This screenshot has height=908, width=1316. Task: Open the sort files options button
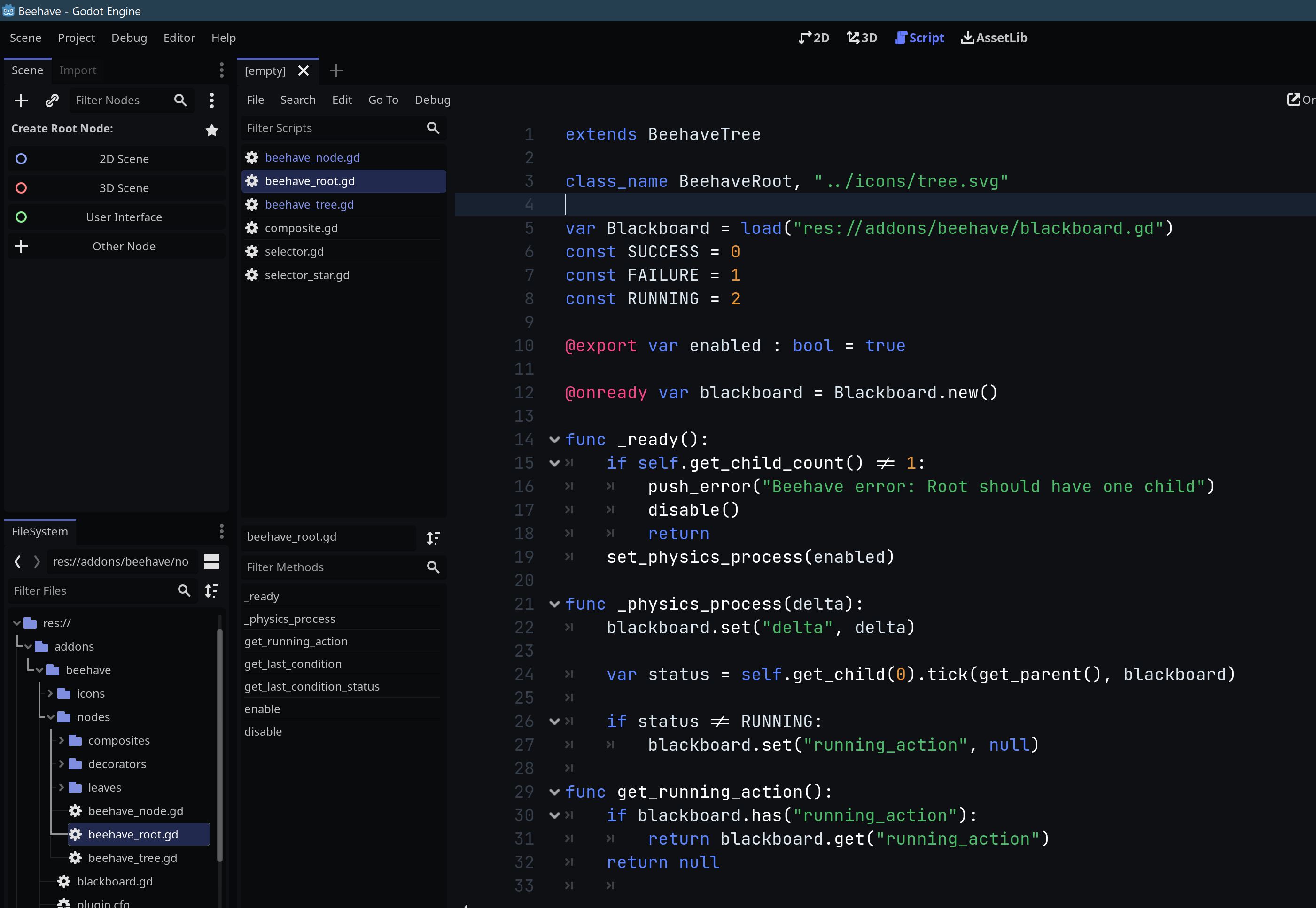(x=211, y=591)
